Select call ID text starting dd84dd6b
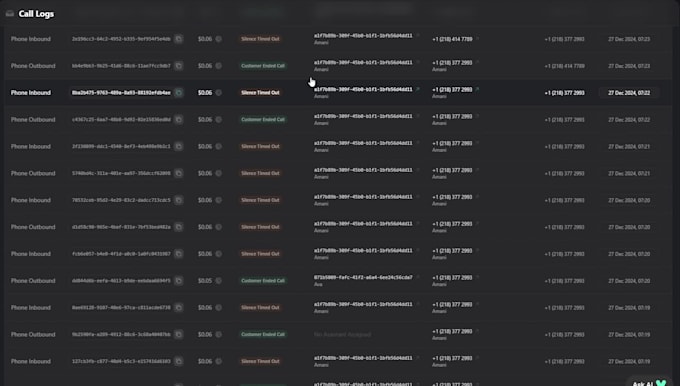Viewport: 680px width, 386px height. tap(121, 281)
